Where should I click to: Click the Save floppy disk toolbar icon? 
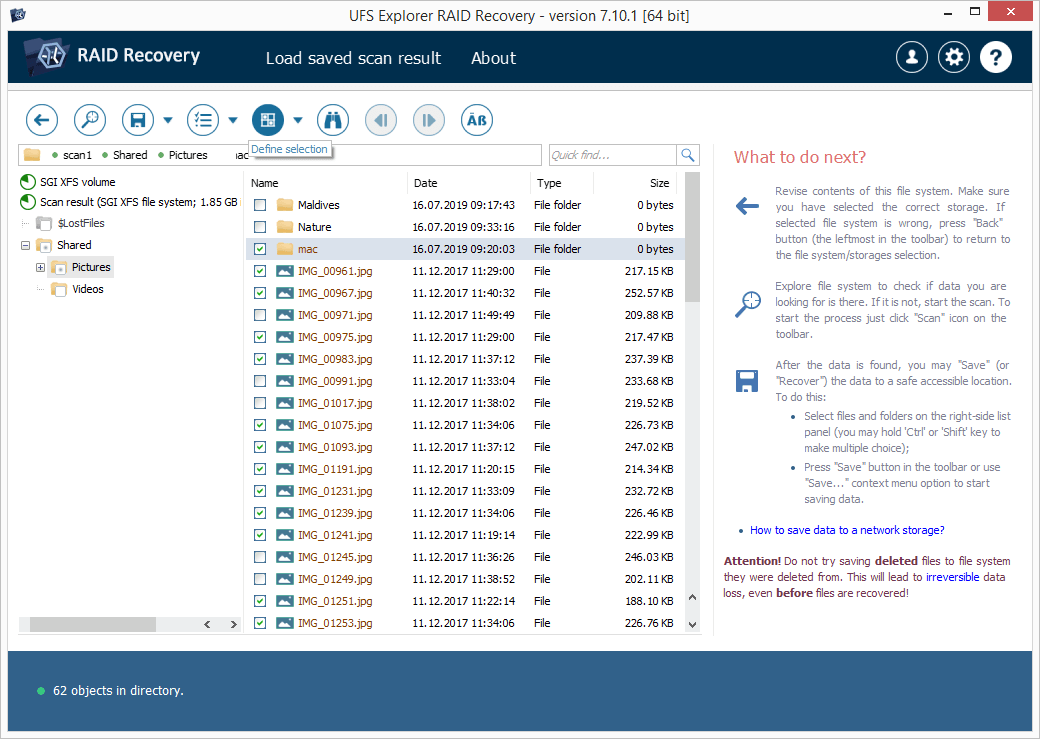tap(138, 120)
